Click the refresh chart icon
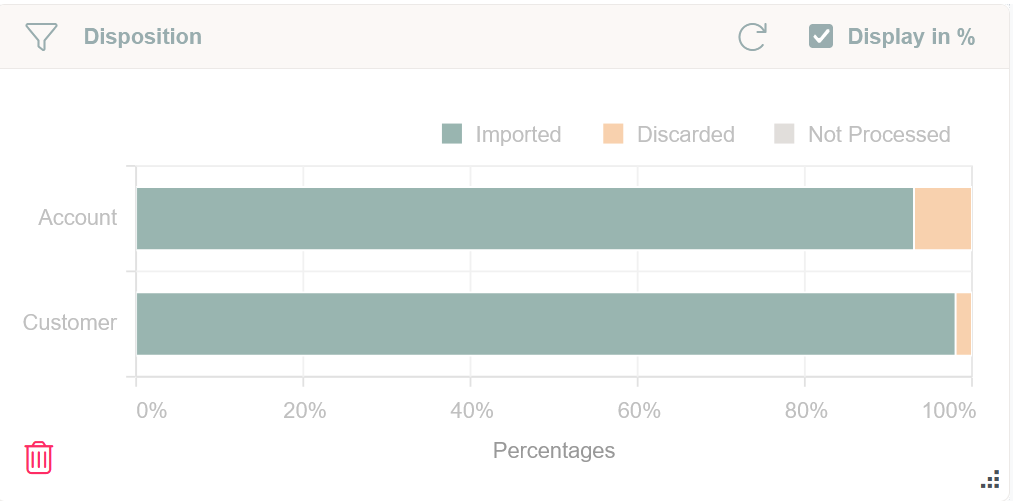Image resolution: width=1013 pixels, height=501 pixels. pos(752,37)
